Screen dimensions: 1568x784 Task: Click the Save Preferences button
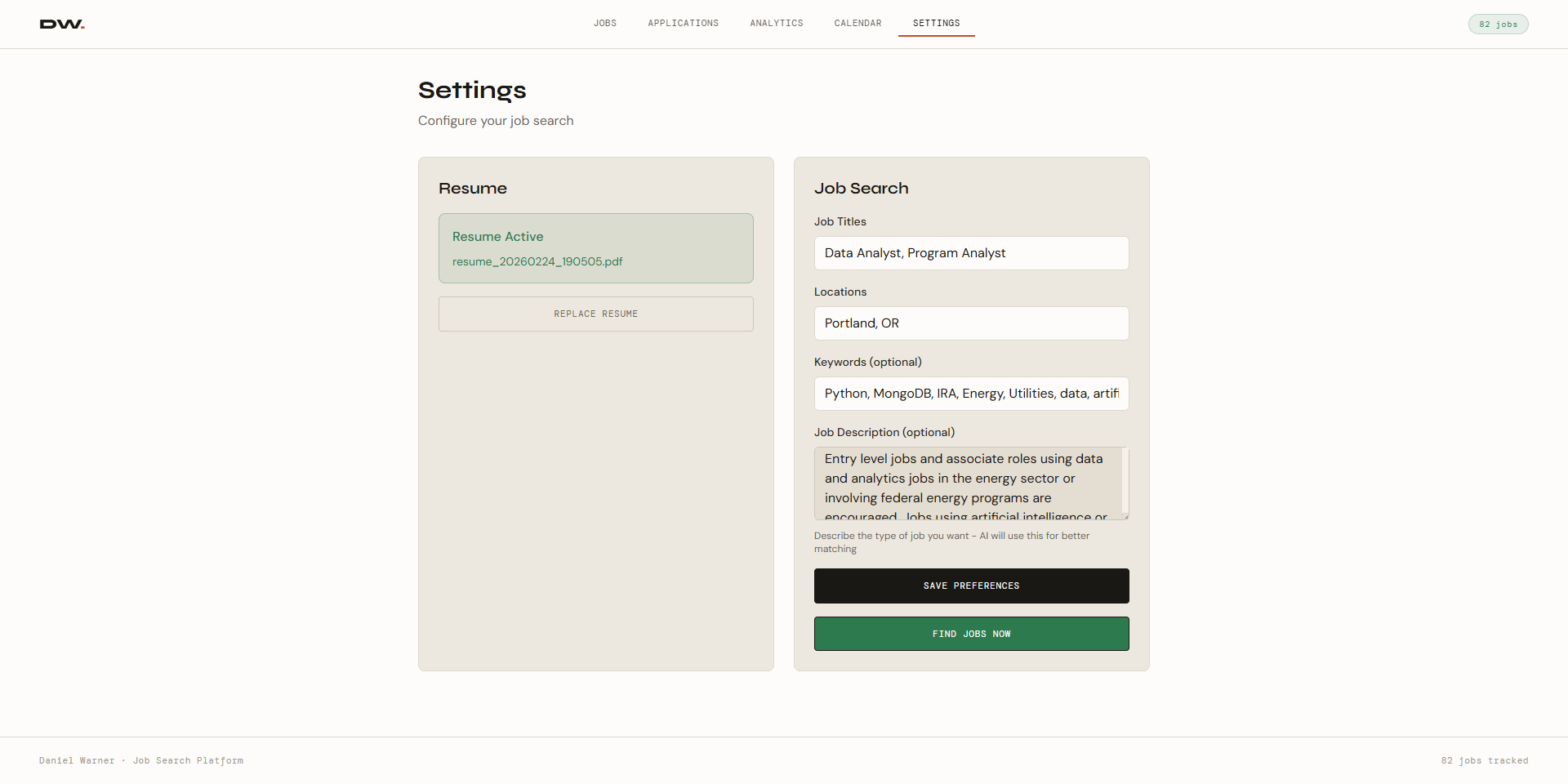pos(972,586)
